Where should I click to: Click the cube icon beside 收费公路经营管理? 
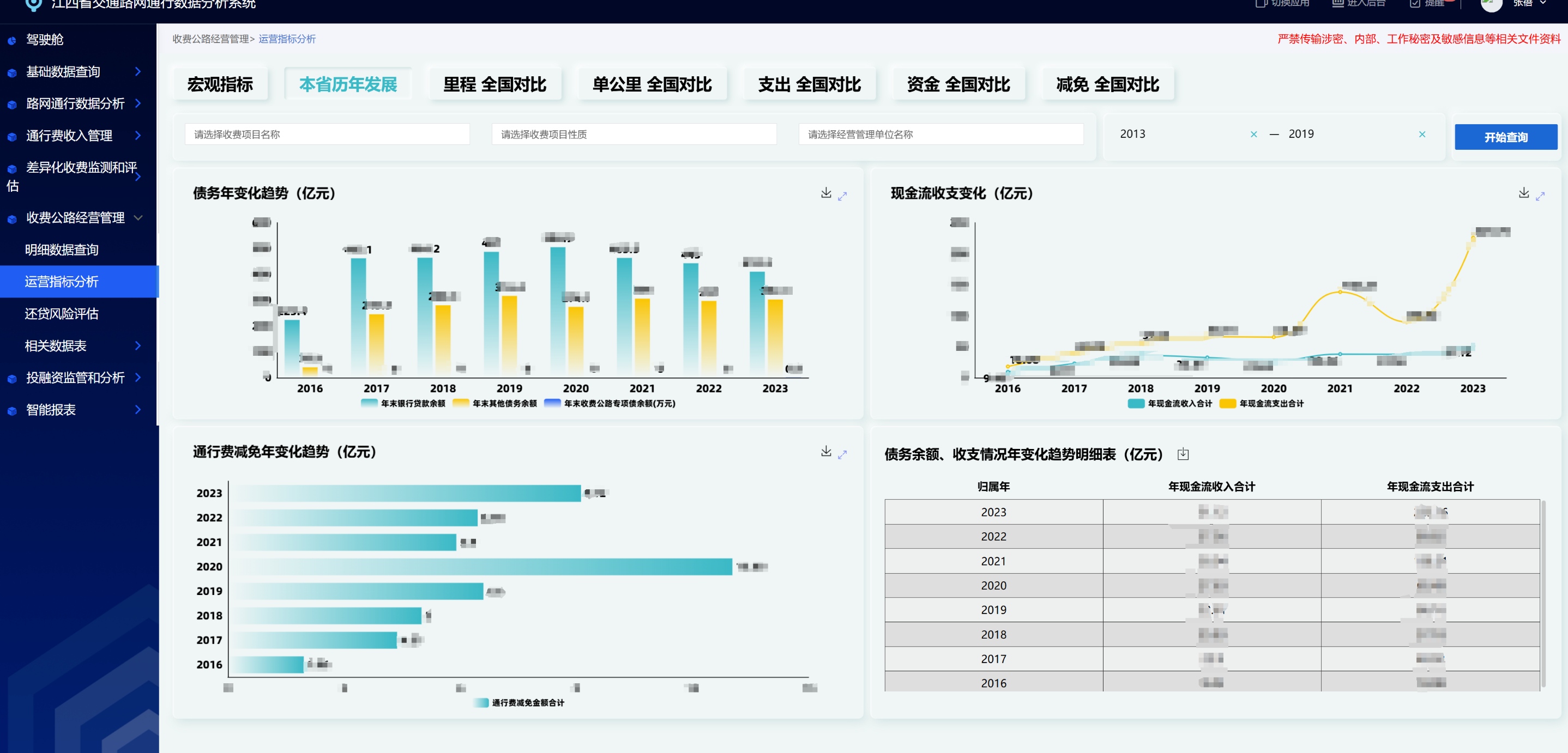[x=12, y=219]
